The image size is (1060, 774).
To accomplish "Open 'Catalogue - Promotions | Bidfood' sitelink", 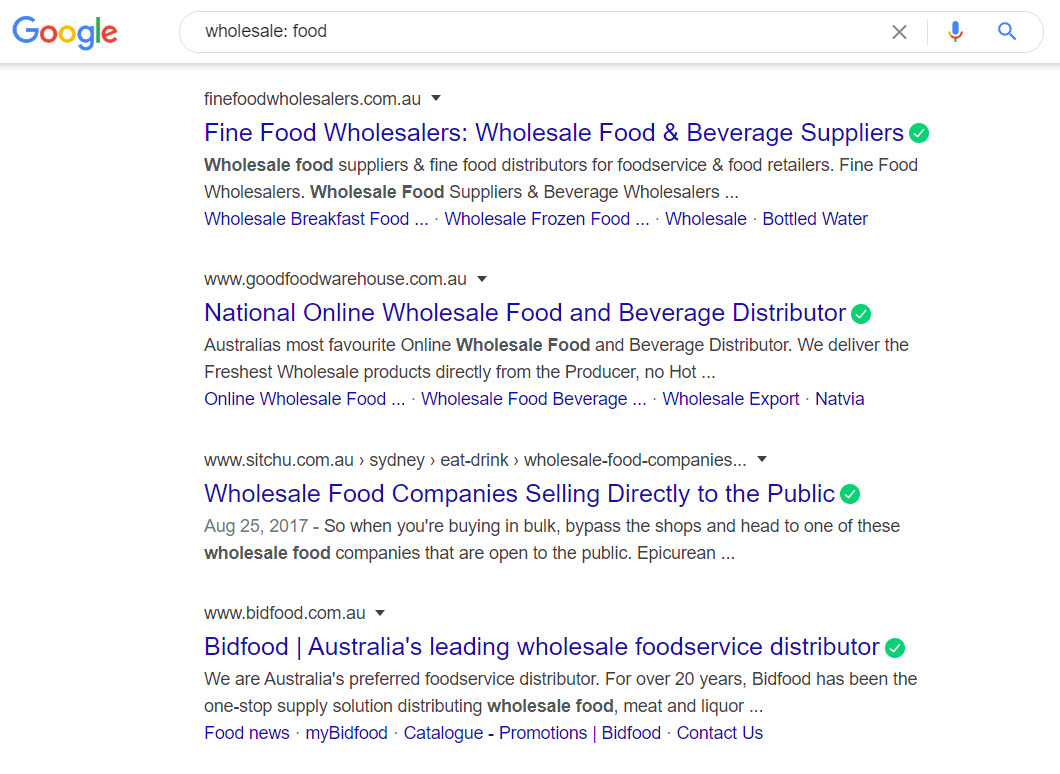I will coord(532,733).
